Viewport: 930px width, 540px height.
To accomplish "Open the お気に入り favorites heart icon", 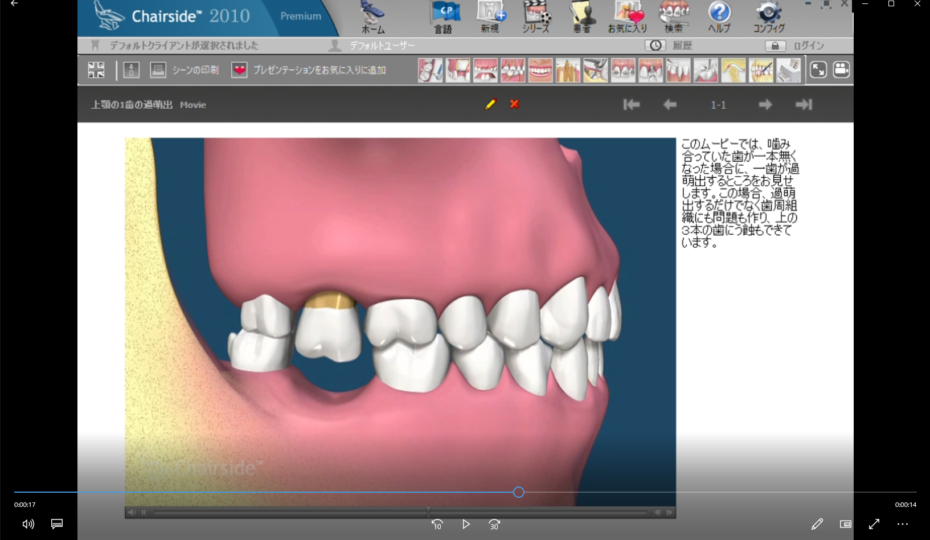I will pyautogui.click(x=628, y=17).
